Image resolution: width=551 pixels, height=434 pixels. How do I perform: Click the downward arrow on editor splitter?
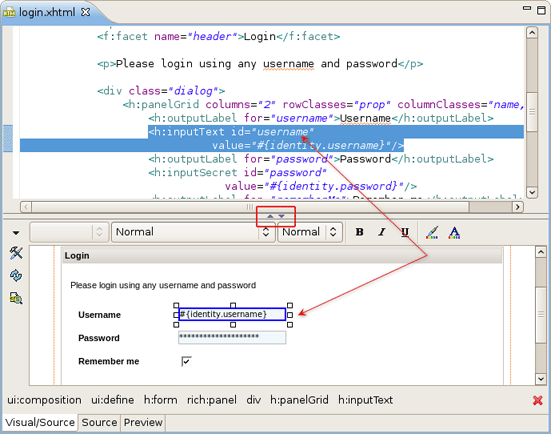click(x=282, y=216)
